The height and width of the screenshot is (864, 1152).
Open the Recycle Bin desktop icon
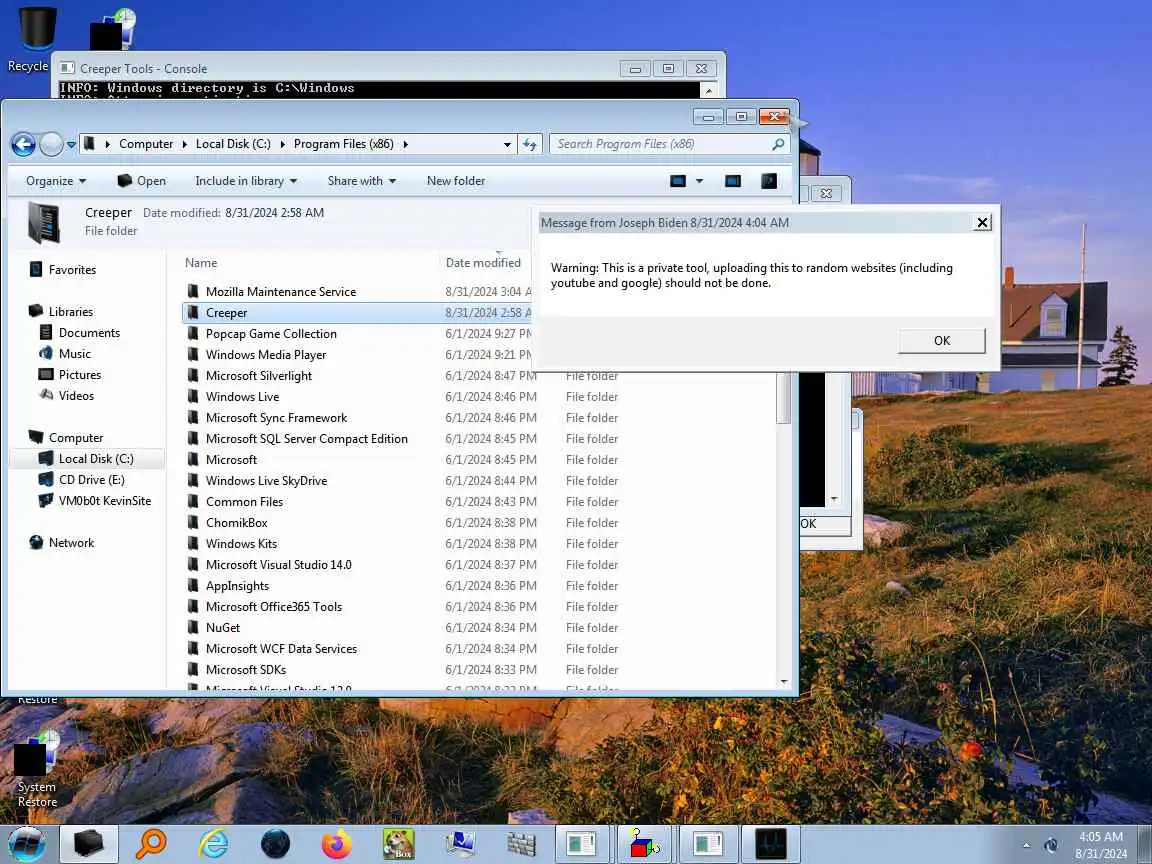point(35,40)
